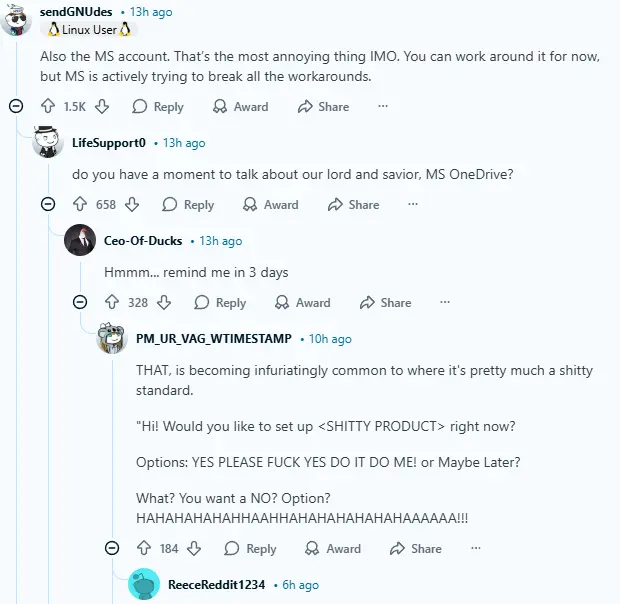Collapse Ceo-Of-Ducks's reply thread
Viewport: 620px width, 604px height.
click(x=80, y=302)
